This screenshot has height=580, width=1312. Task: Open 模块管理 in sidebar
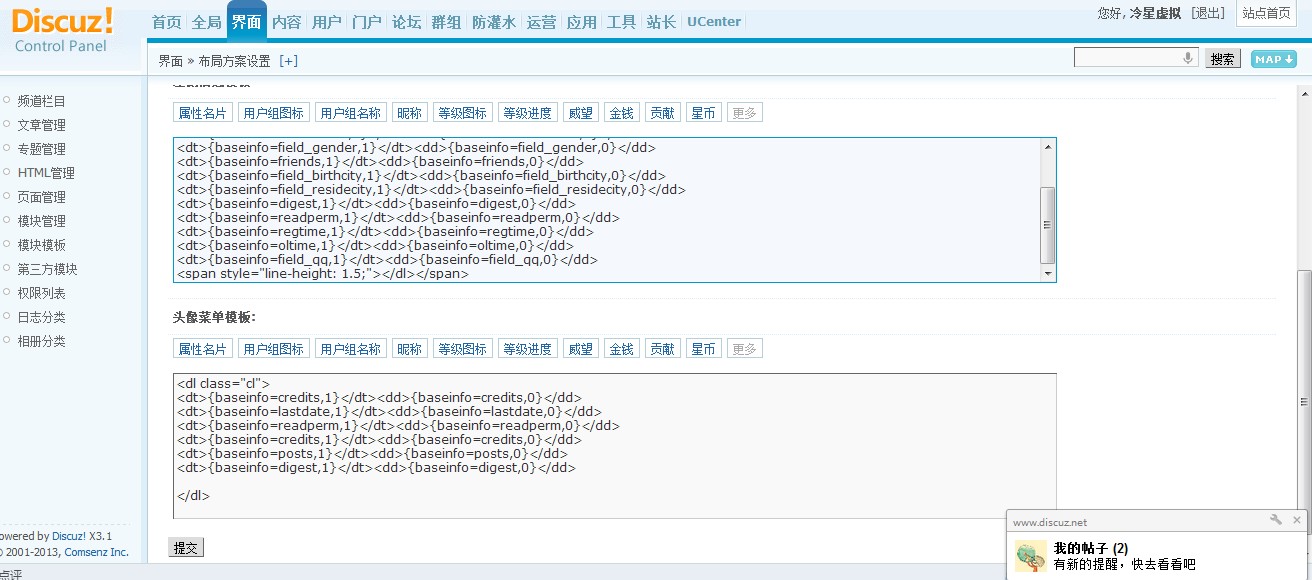click(41, 221)
